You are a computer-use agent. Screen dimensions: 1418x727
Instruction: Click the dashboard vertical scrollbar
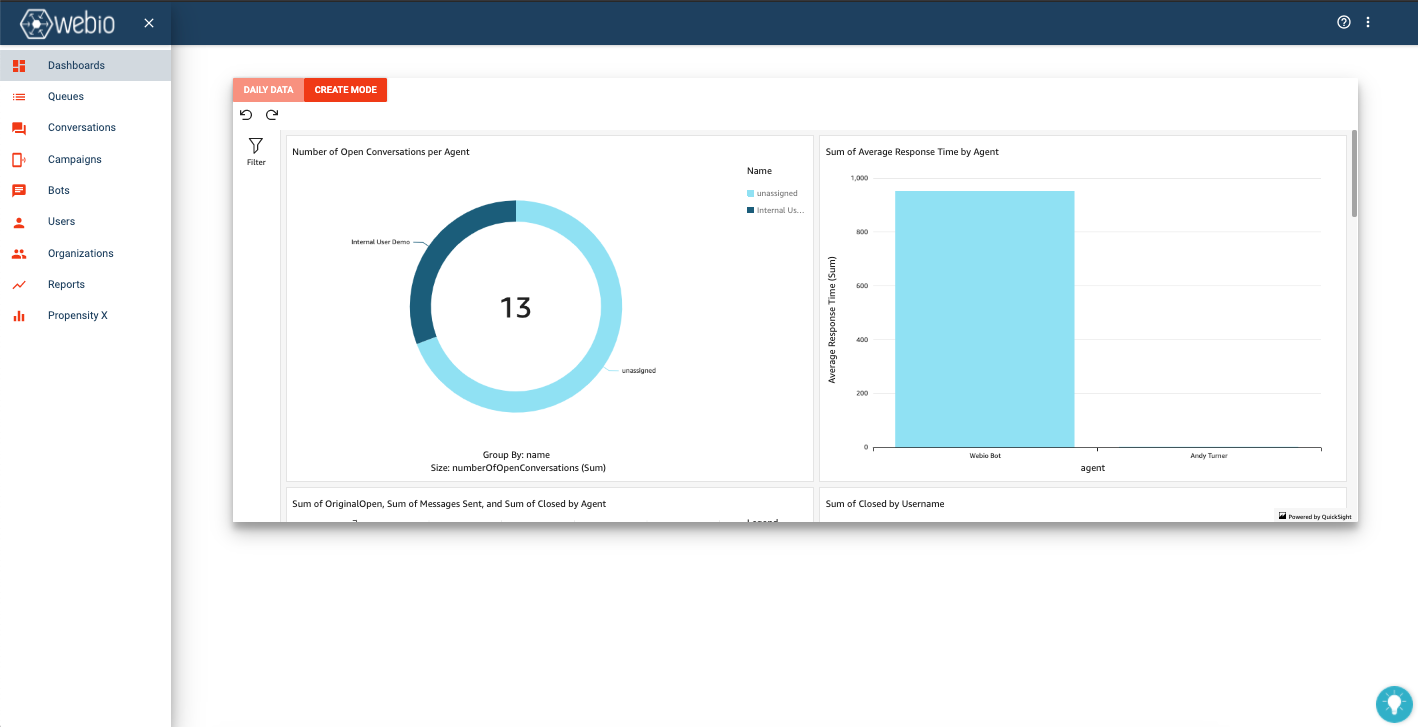[x=1354, y=173]
